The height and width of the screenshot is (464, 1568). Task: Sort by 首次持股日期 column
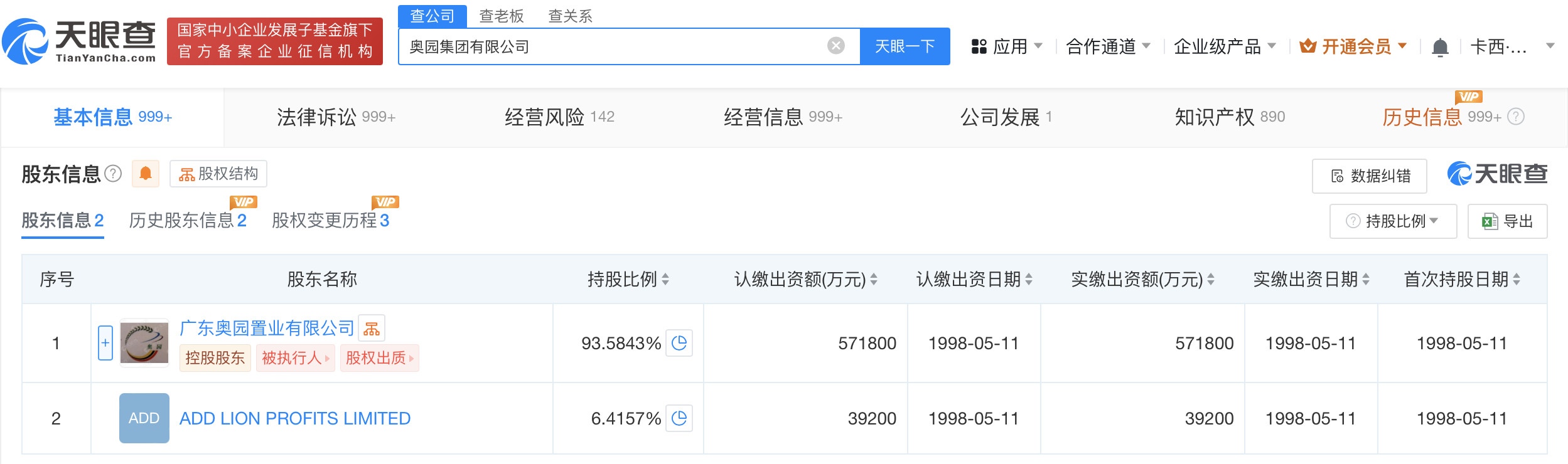click(x=1517, y=279)
